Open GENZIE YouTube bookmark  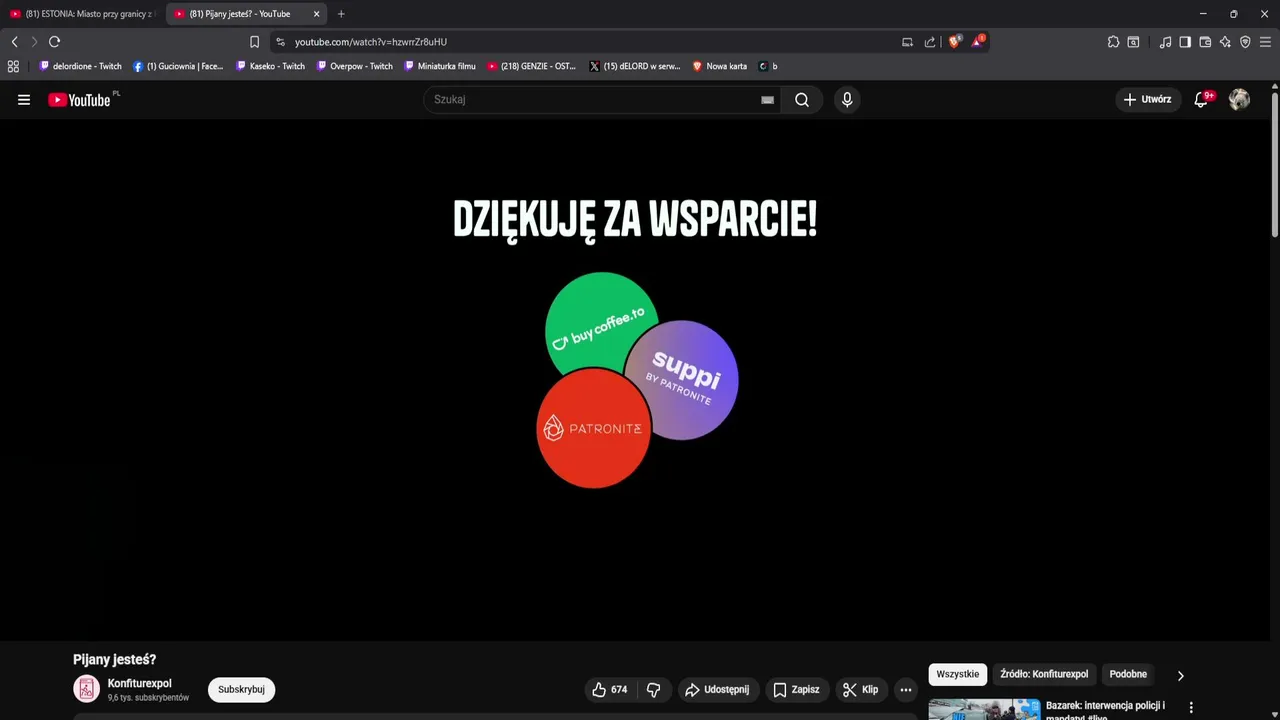(532, 66)
